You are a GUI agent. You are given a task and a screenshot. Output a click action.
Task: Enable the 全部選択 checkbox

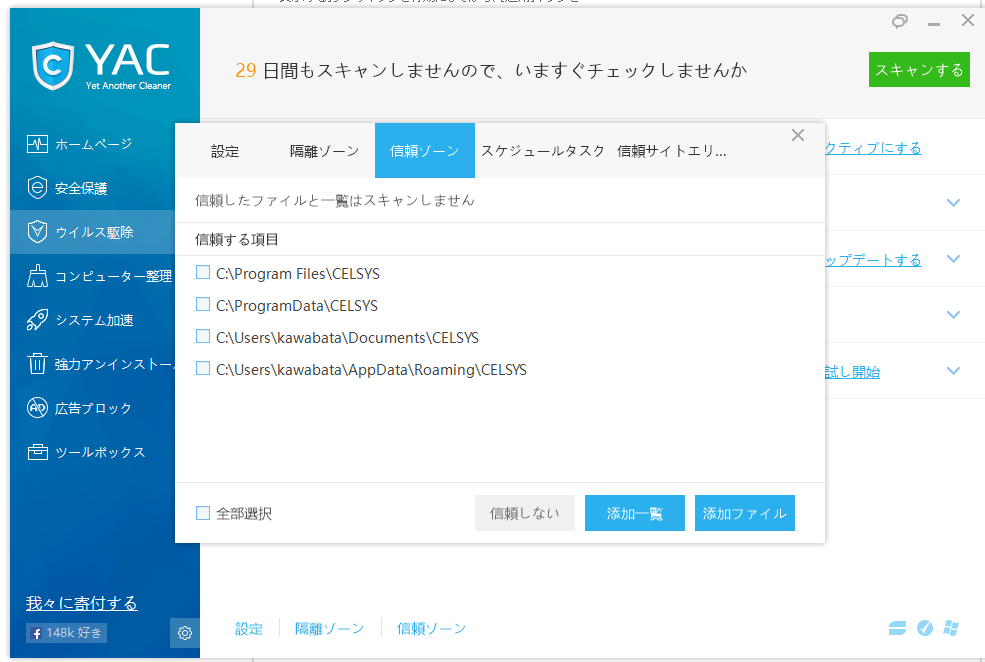tap(203, 513)
